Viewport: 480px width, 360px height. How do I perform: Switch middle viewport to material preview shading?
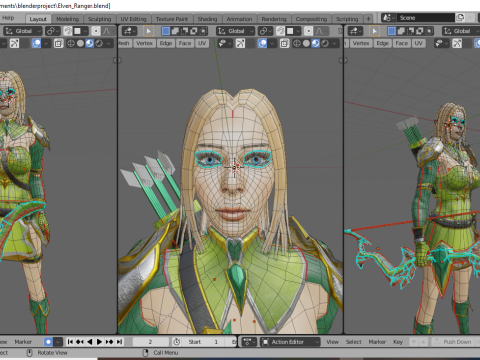316,43
